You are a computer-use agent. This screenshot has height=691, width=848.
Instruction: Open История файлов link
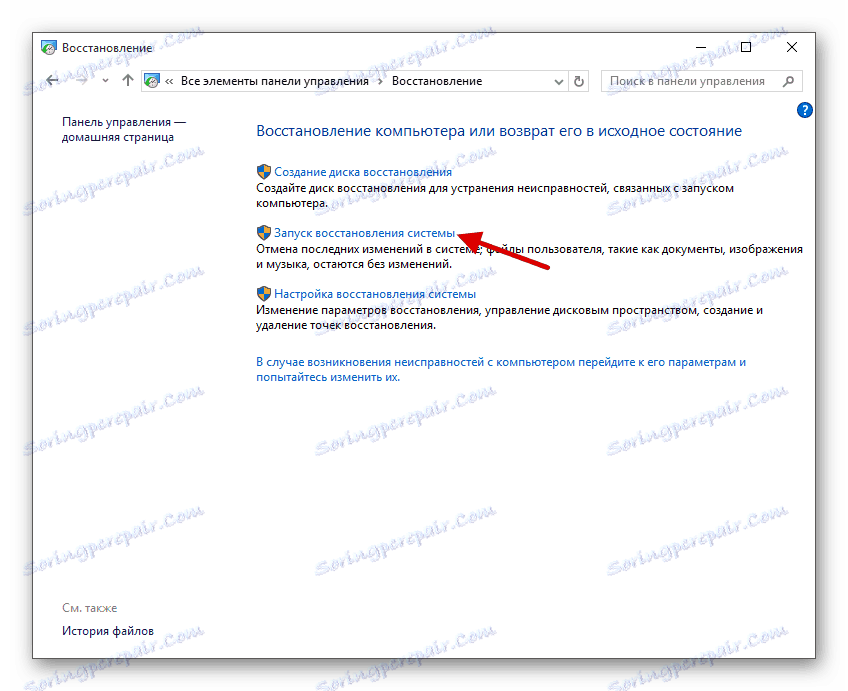[x=108, y=631]
